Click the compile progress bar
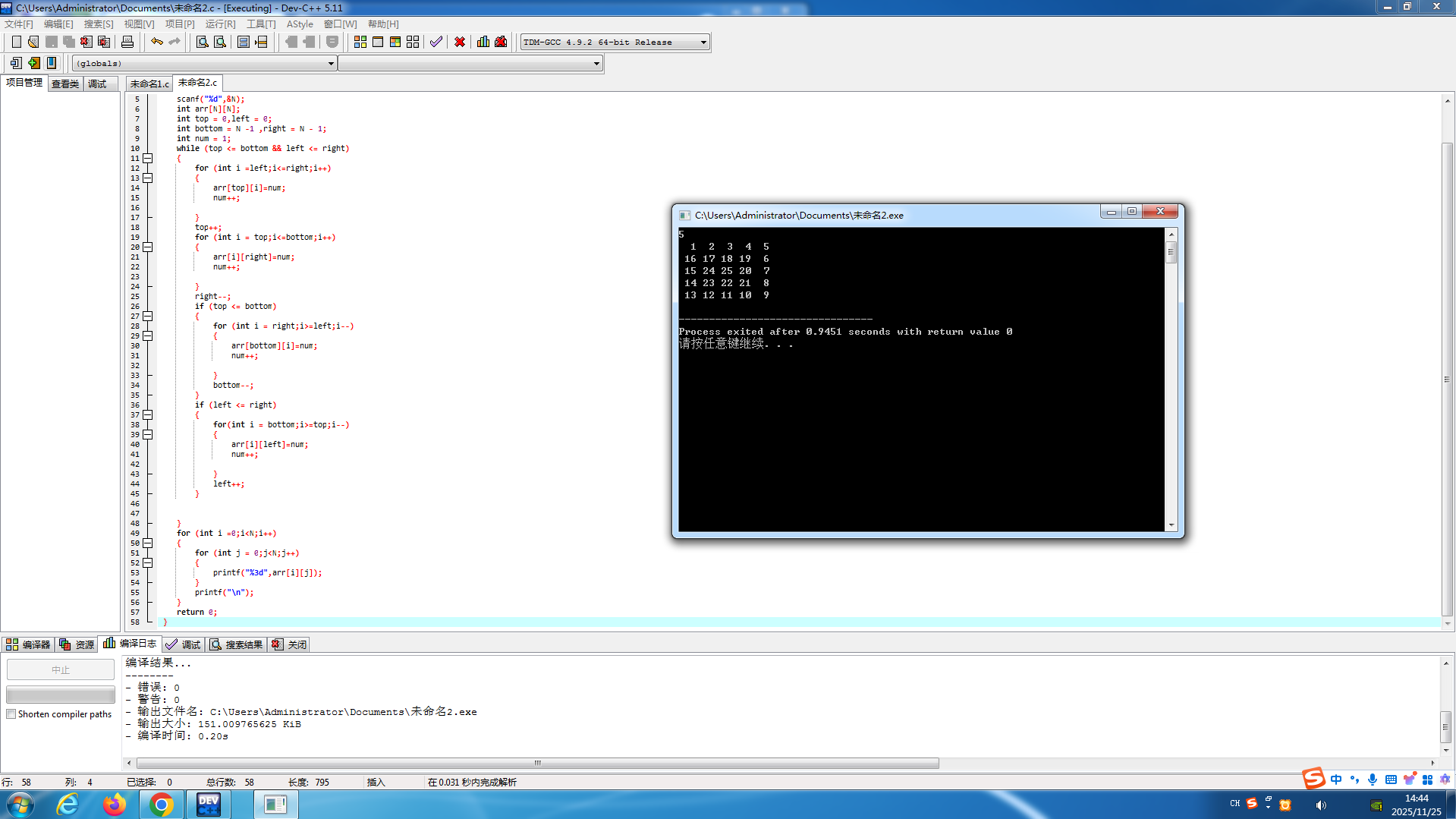The width and height of the screenshot is (1456, 819). tap(61, 695)
